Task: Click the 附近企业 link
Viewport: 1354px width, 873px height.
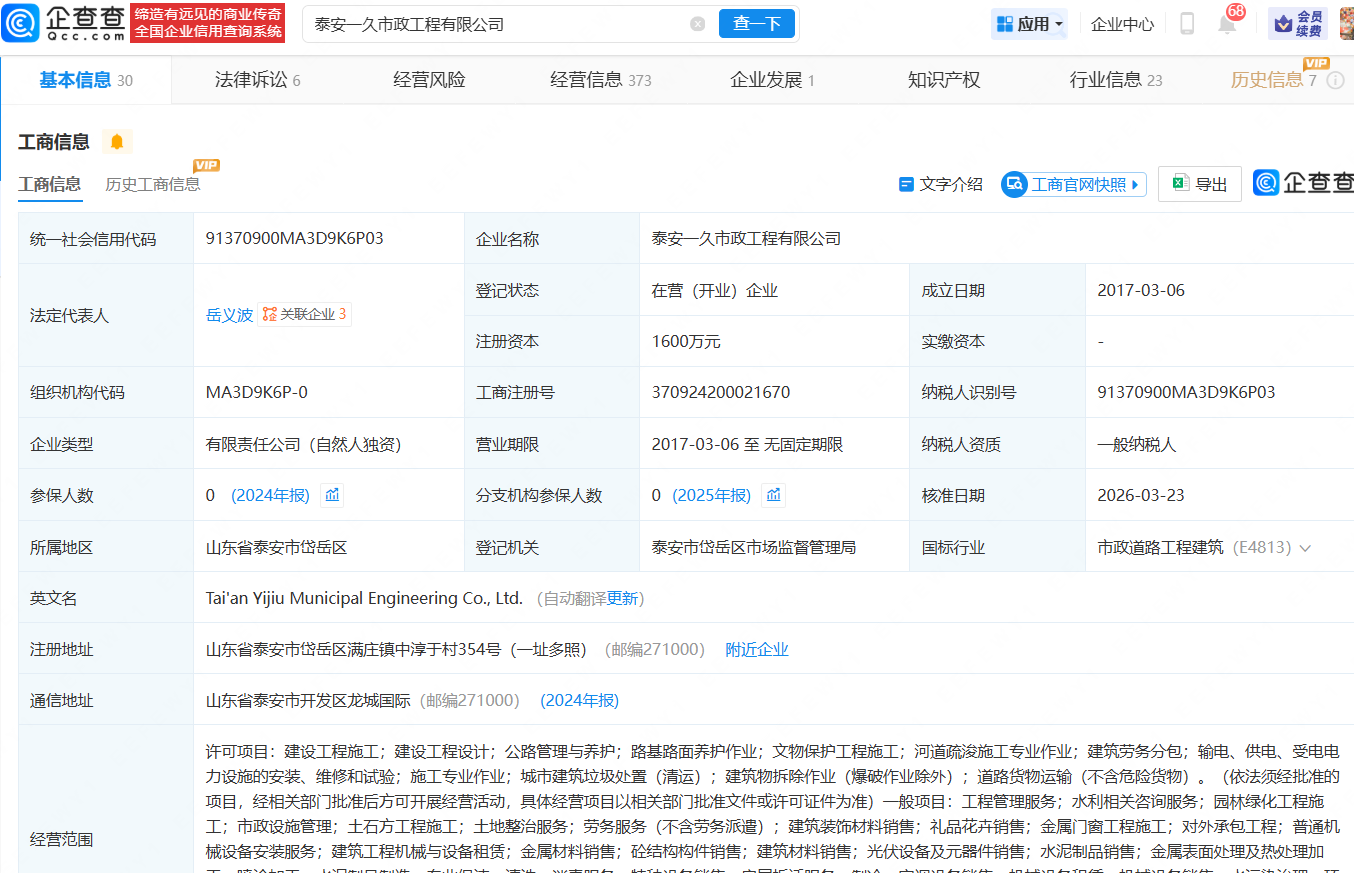Action: [757, 649]
